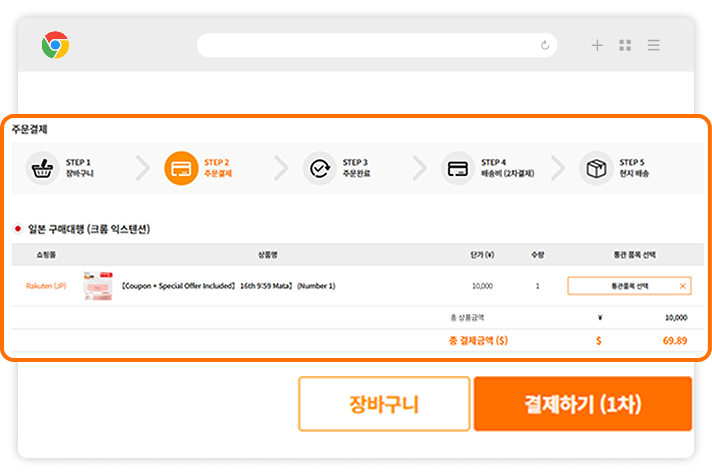712x475 pixels.
Task: Click the STEP 2 orange card icon
Action: point(181,167)
